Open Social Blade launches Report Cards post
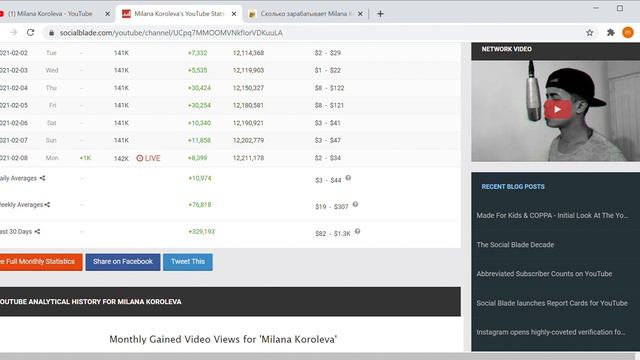 tap(552, 303)
